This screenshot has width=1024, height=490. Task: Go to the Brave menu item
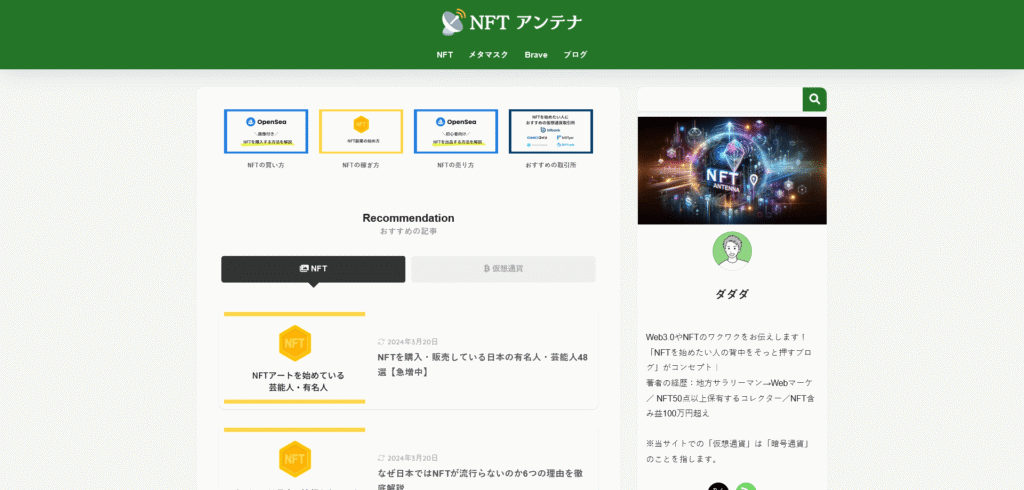coord(536,55)
